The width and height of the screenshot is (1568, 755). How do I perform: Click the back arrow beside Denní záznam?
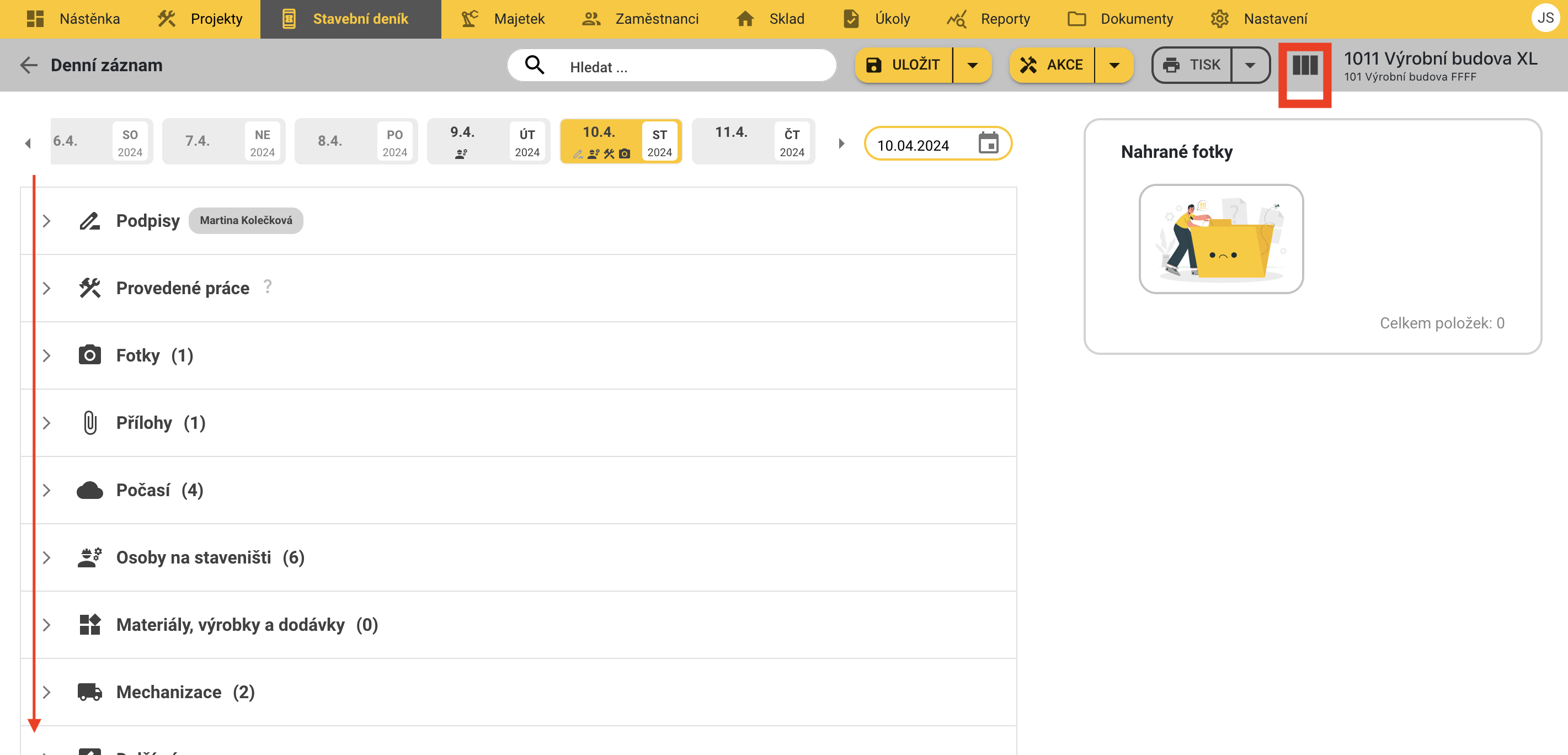(29, 65)
